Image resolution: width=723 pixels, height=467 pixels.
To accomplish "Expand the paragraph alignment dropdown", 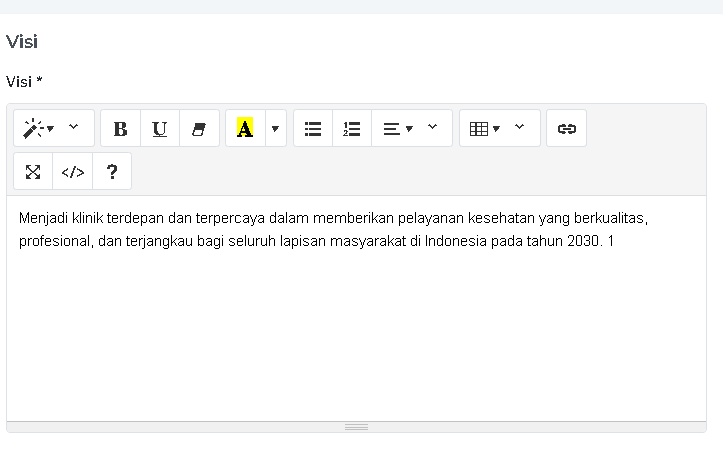I will 411,128.
